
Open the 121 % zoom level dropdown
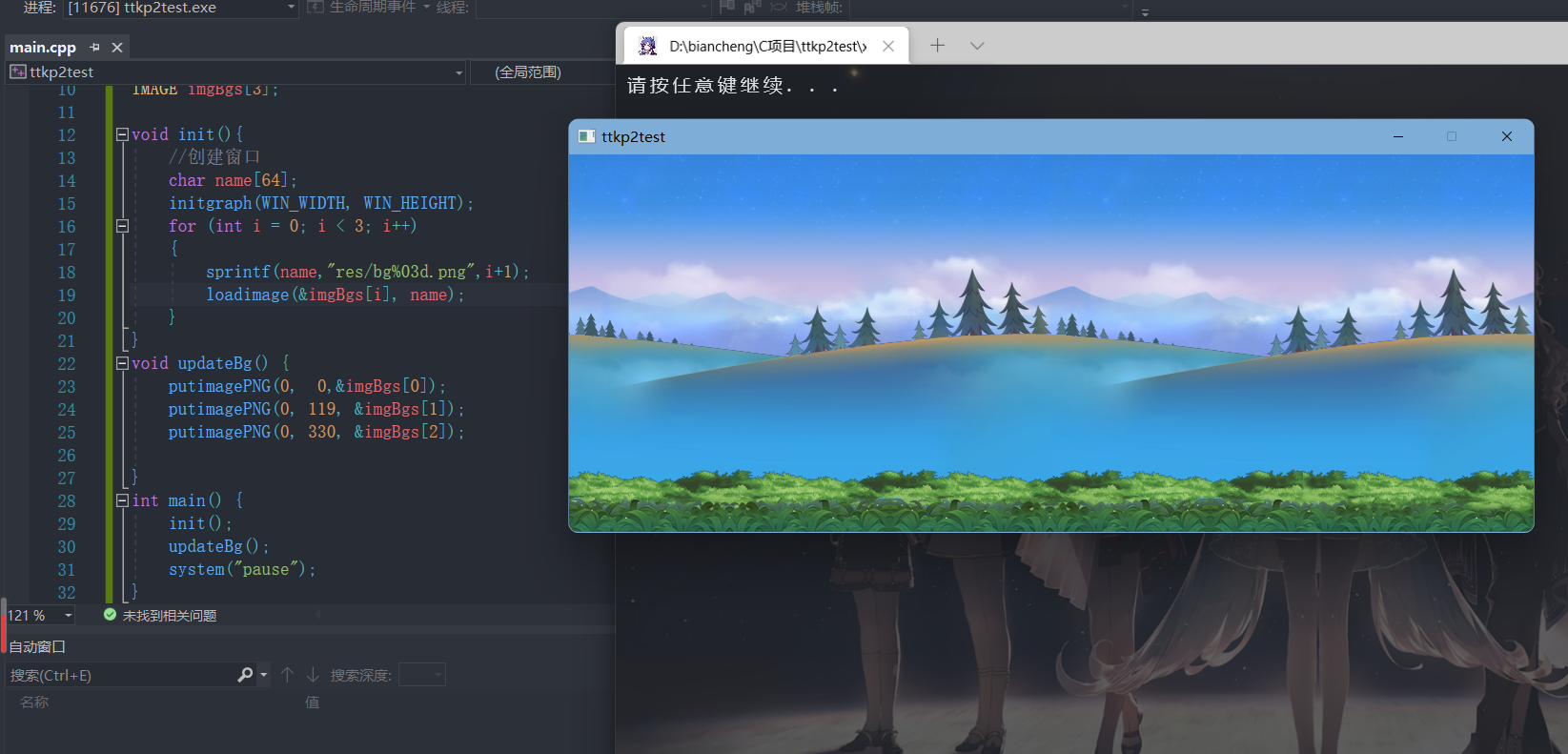click(x=68, y=616)
